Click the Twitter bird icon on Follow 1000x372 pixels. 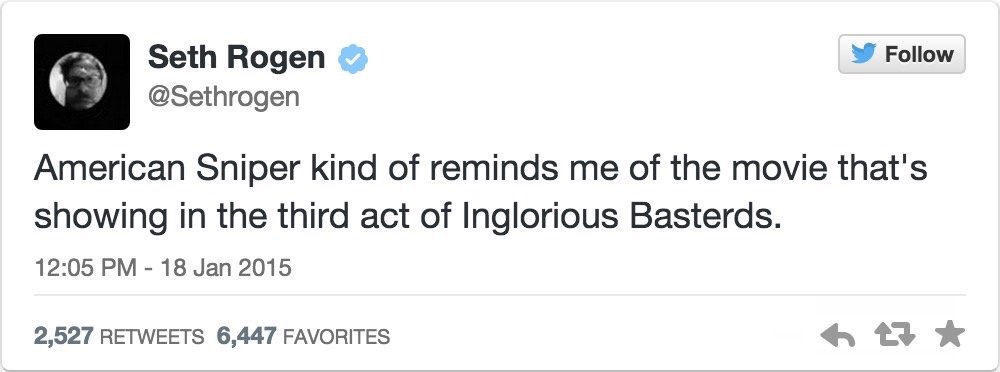863,55
